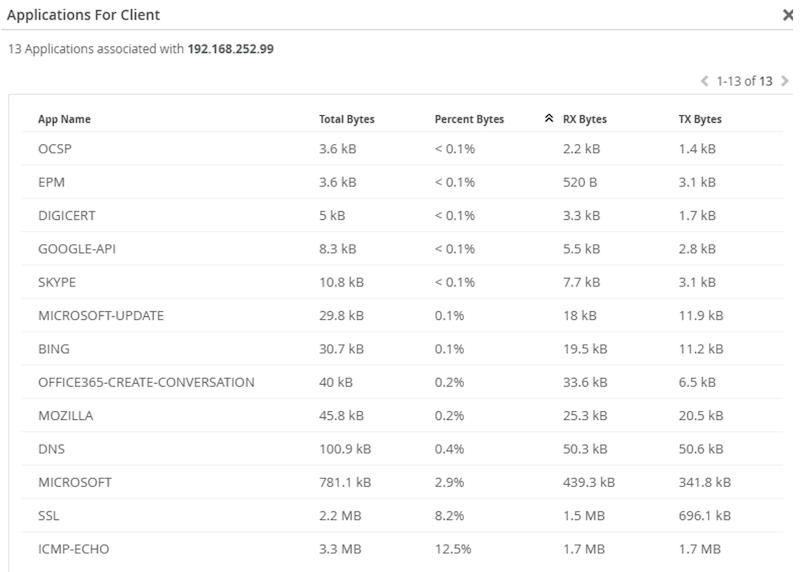
Task: Click the client IP 192.168.252.99
Action: [231, 49]
